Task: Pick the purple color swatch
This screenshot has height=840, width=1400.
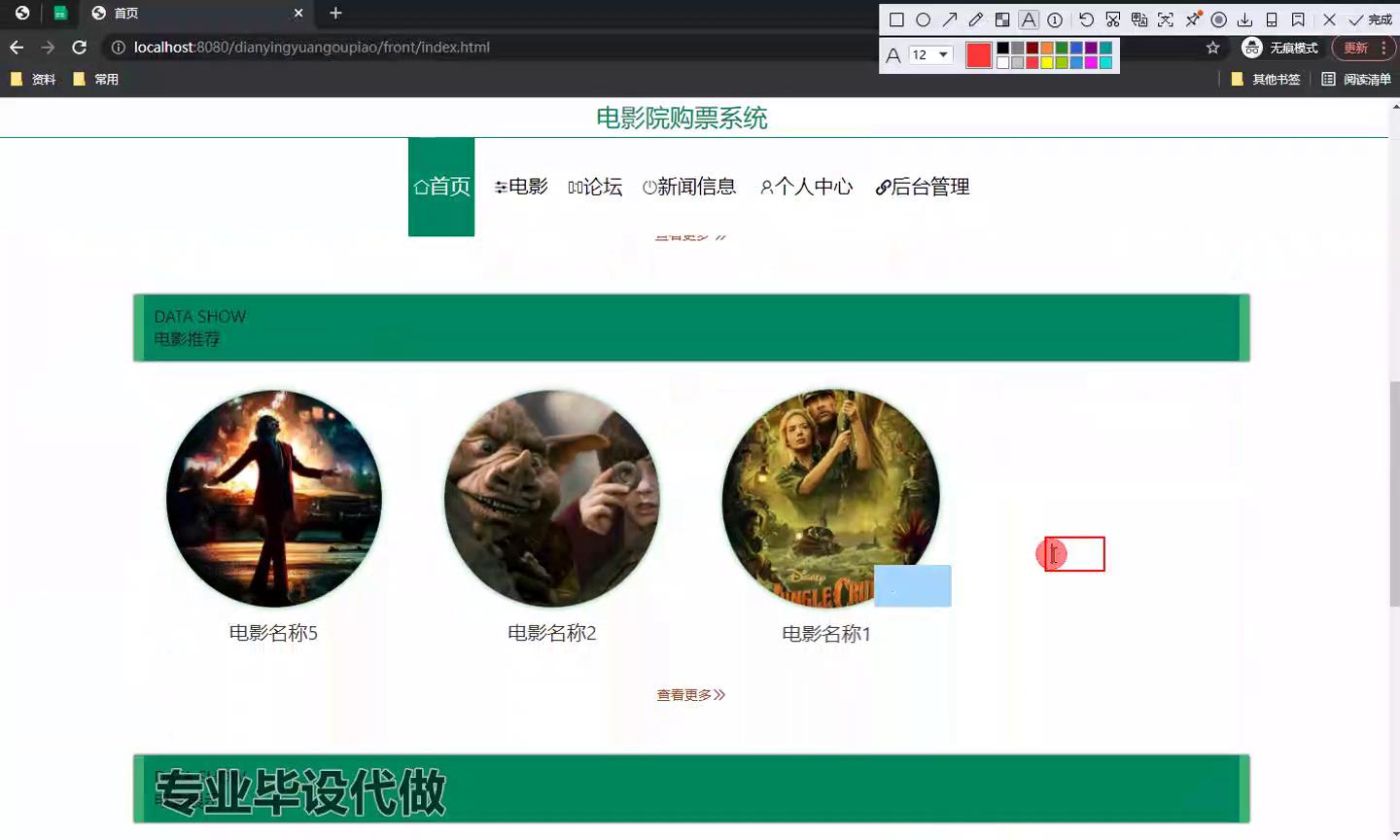Action: (1091, 48)
